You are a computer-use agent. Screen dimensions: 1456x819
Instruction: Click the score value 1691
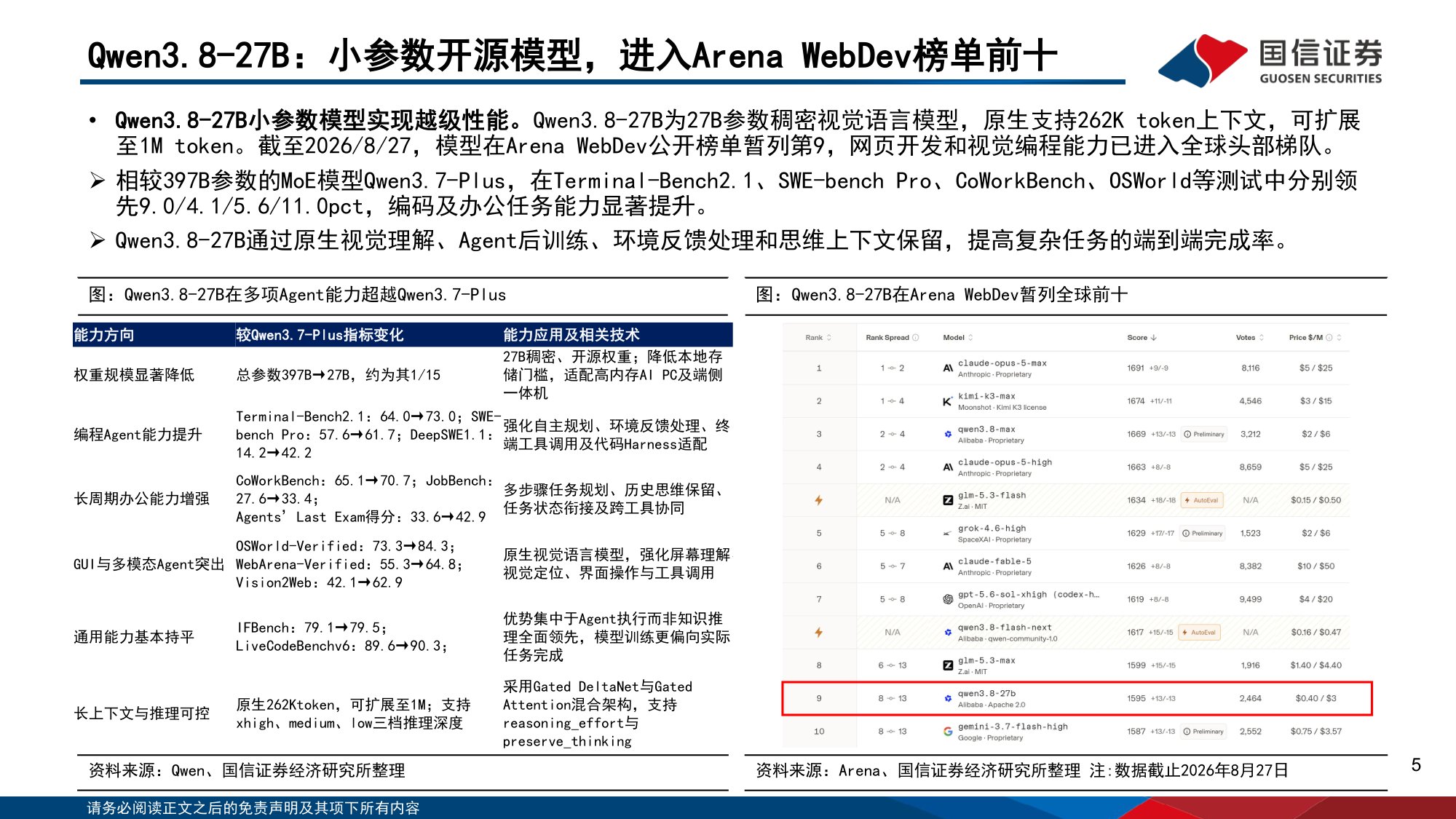coord(1136,368)
